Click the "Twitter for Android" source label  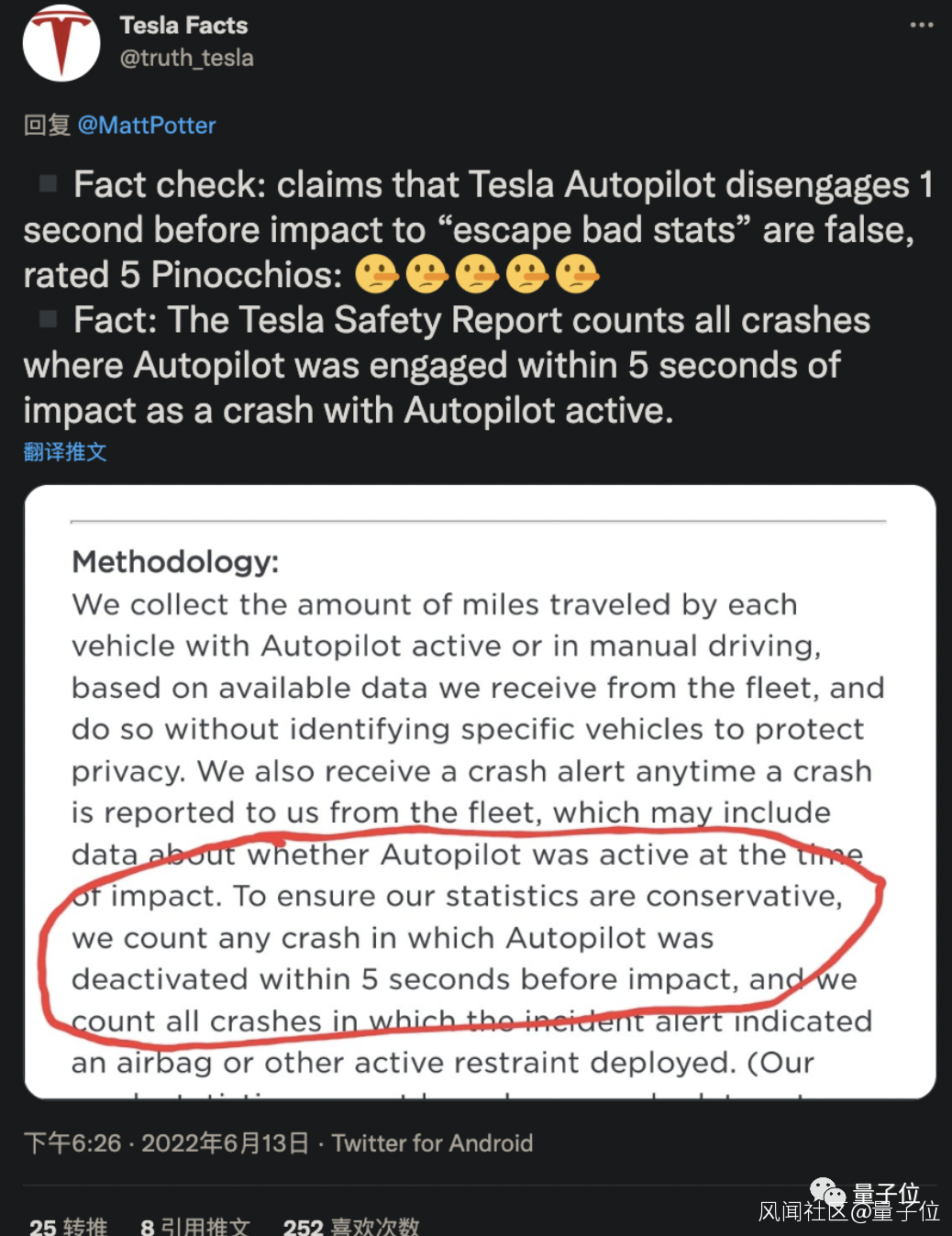432,1142
